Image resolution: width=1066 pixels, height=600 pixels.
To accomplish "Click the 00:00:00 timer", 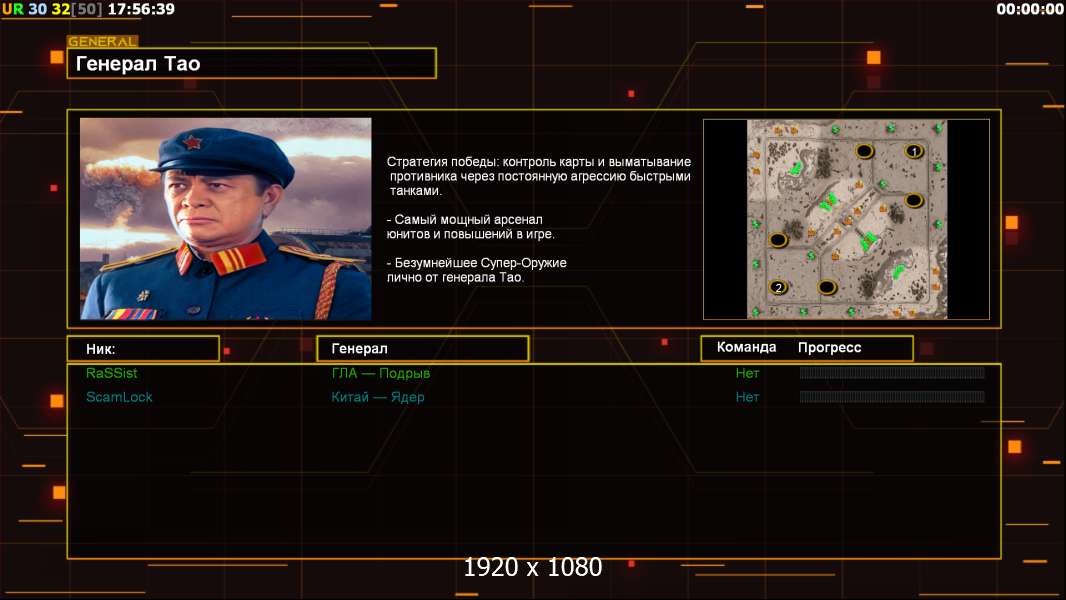I will [x=1029, y=9].
